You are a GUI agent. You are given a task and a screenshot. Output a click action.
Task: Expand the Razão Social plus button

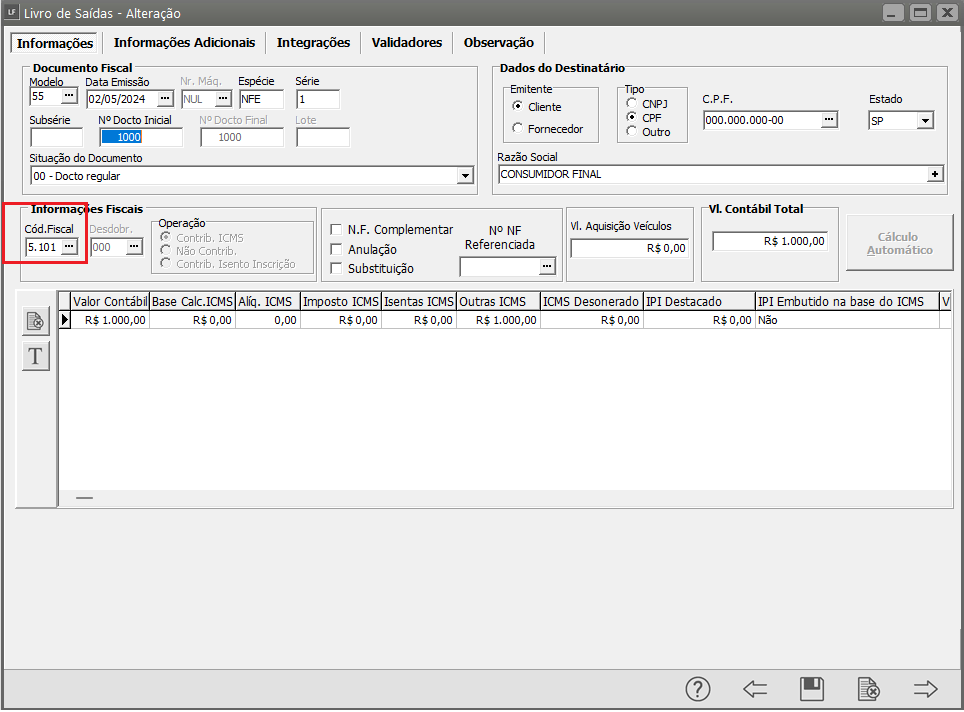point(935,174)
